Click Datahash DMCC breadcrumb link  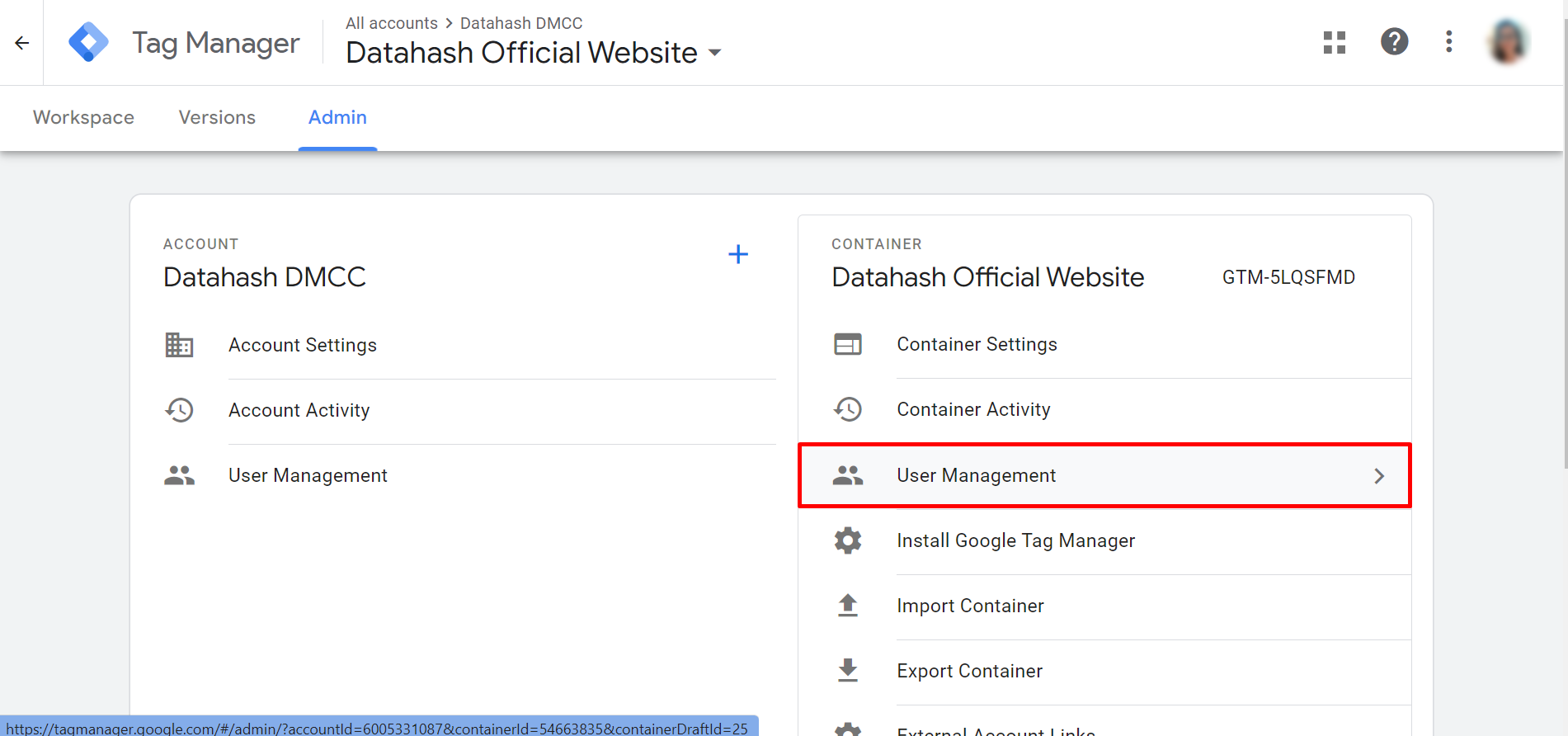coord(521,23)
